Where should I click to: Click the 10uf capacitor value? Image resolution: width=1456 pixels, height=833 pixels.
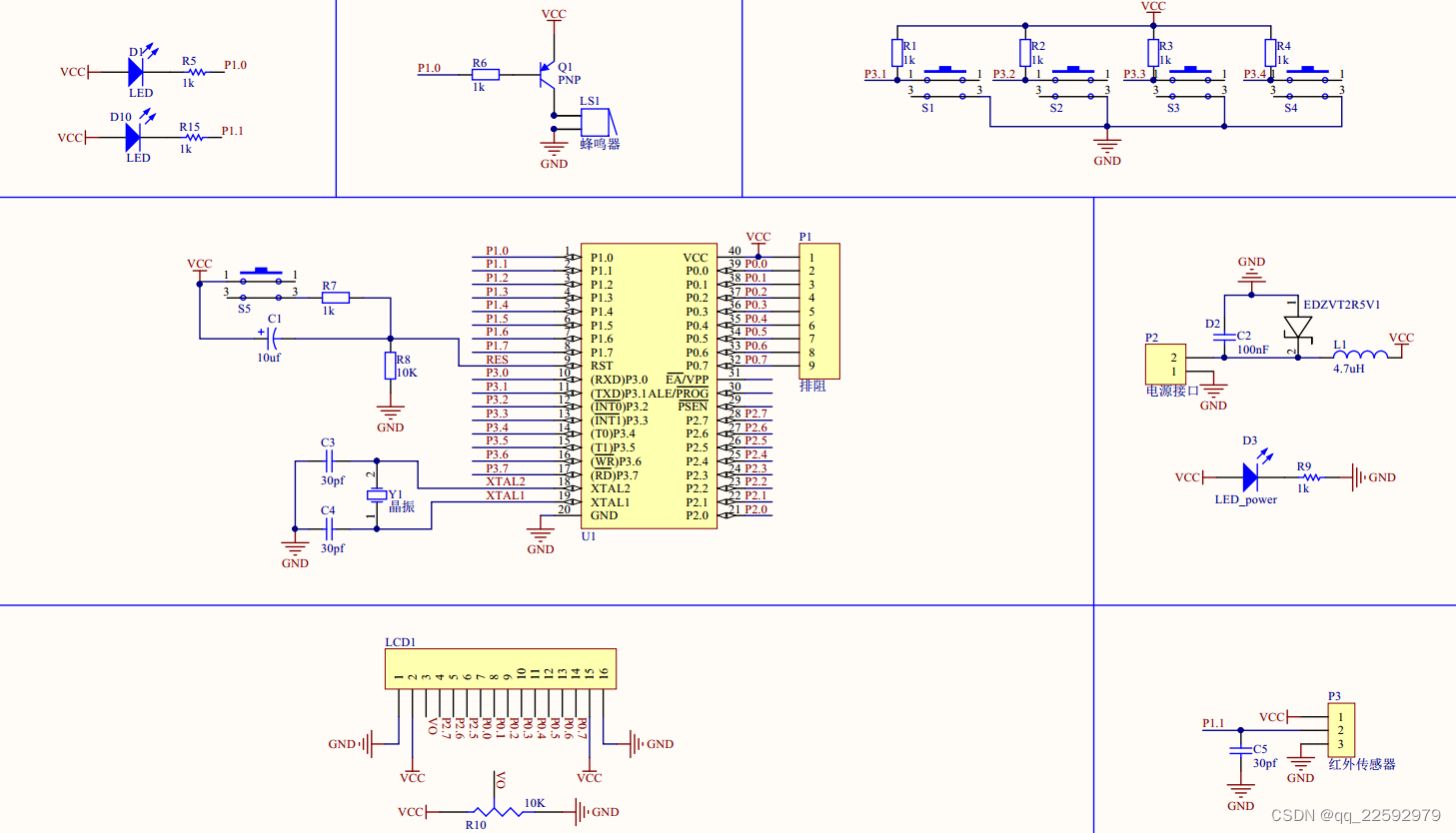pyautogui.click(x=269, y=358)
